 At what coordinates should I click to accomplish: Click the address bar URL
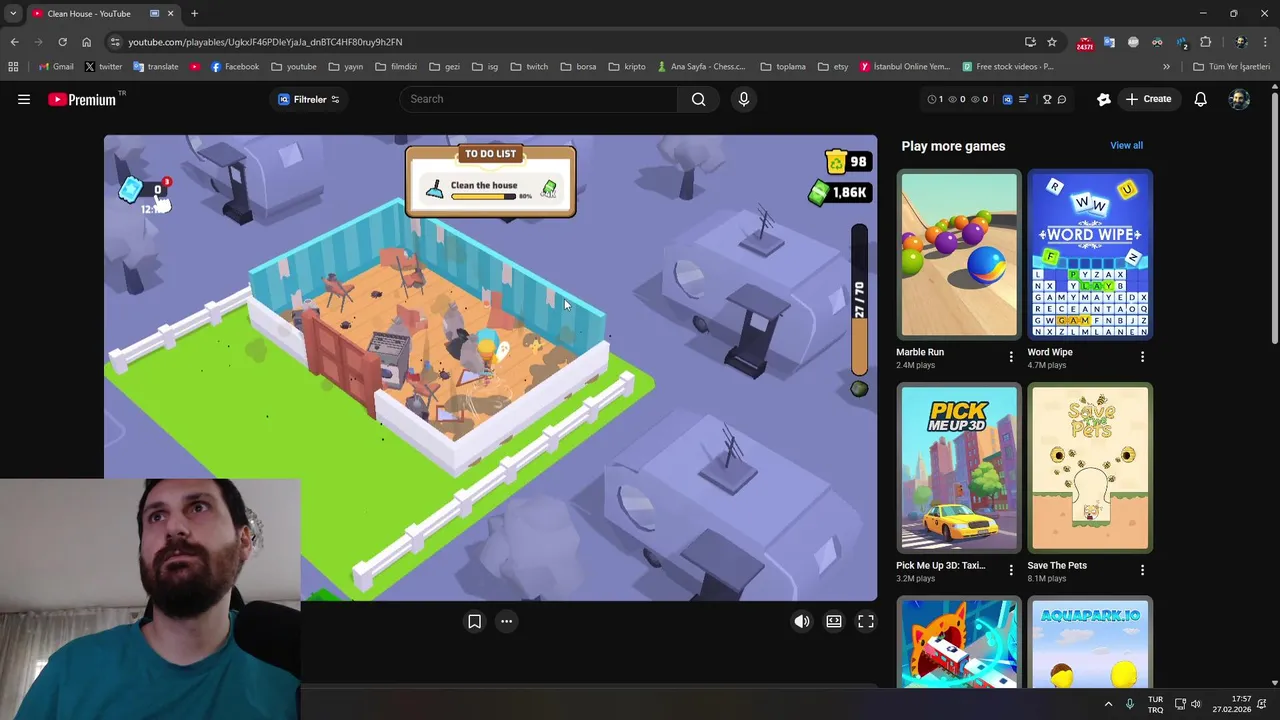pos(265,42)
